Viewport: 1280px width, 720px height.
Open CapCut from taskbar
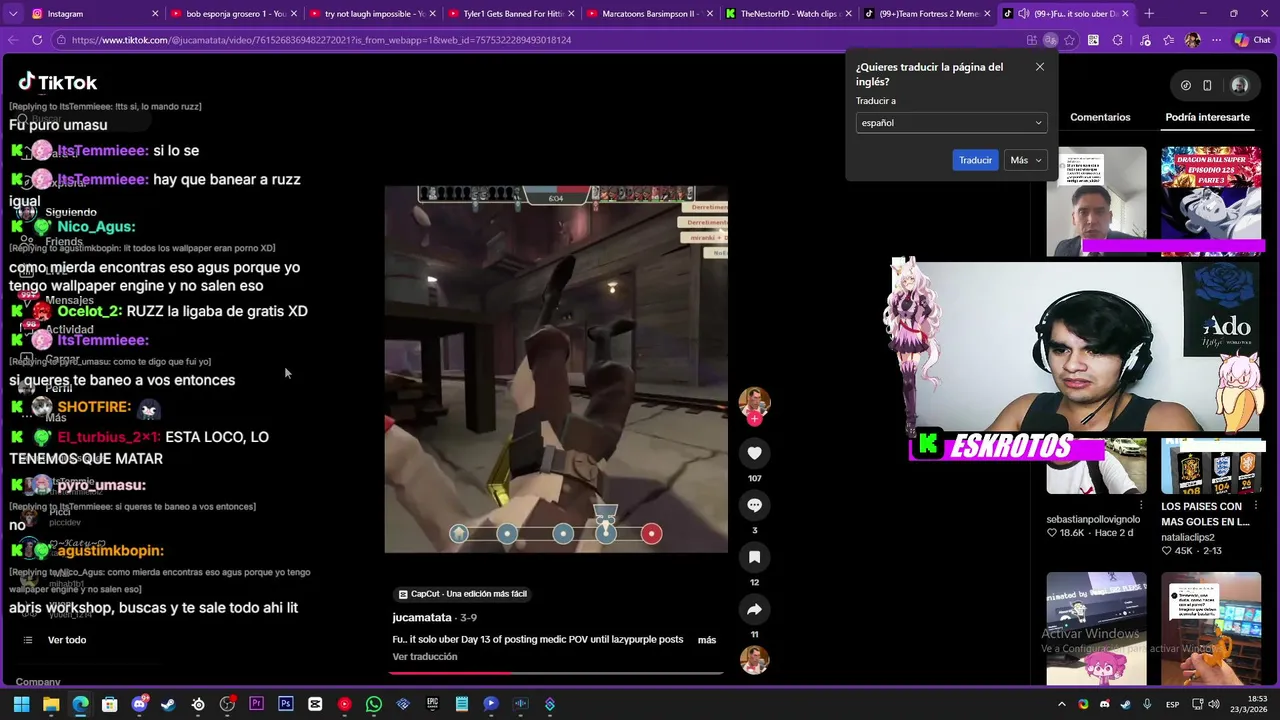(315, 704)
